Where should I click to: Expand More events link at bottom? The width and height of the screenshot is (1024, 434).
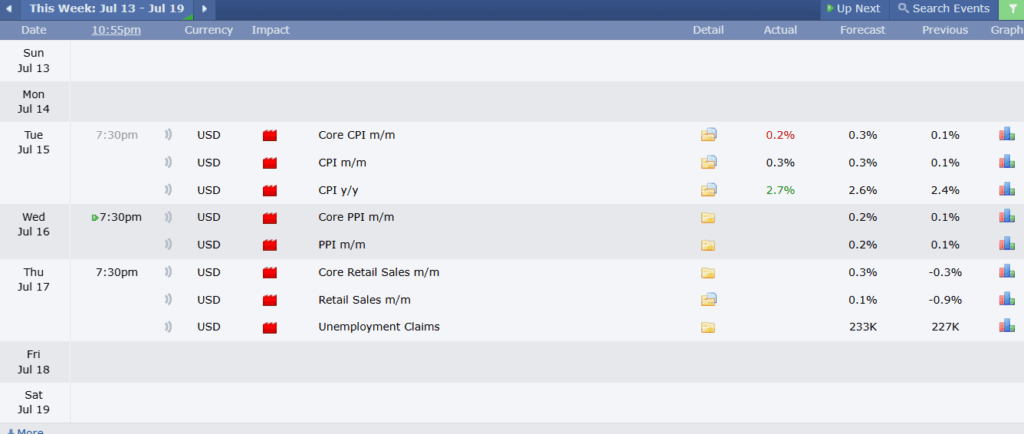(x=25, y=431)
